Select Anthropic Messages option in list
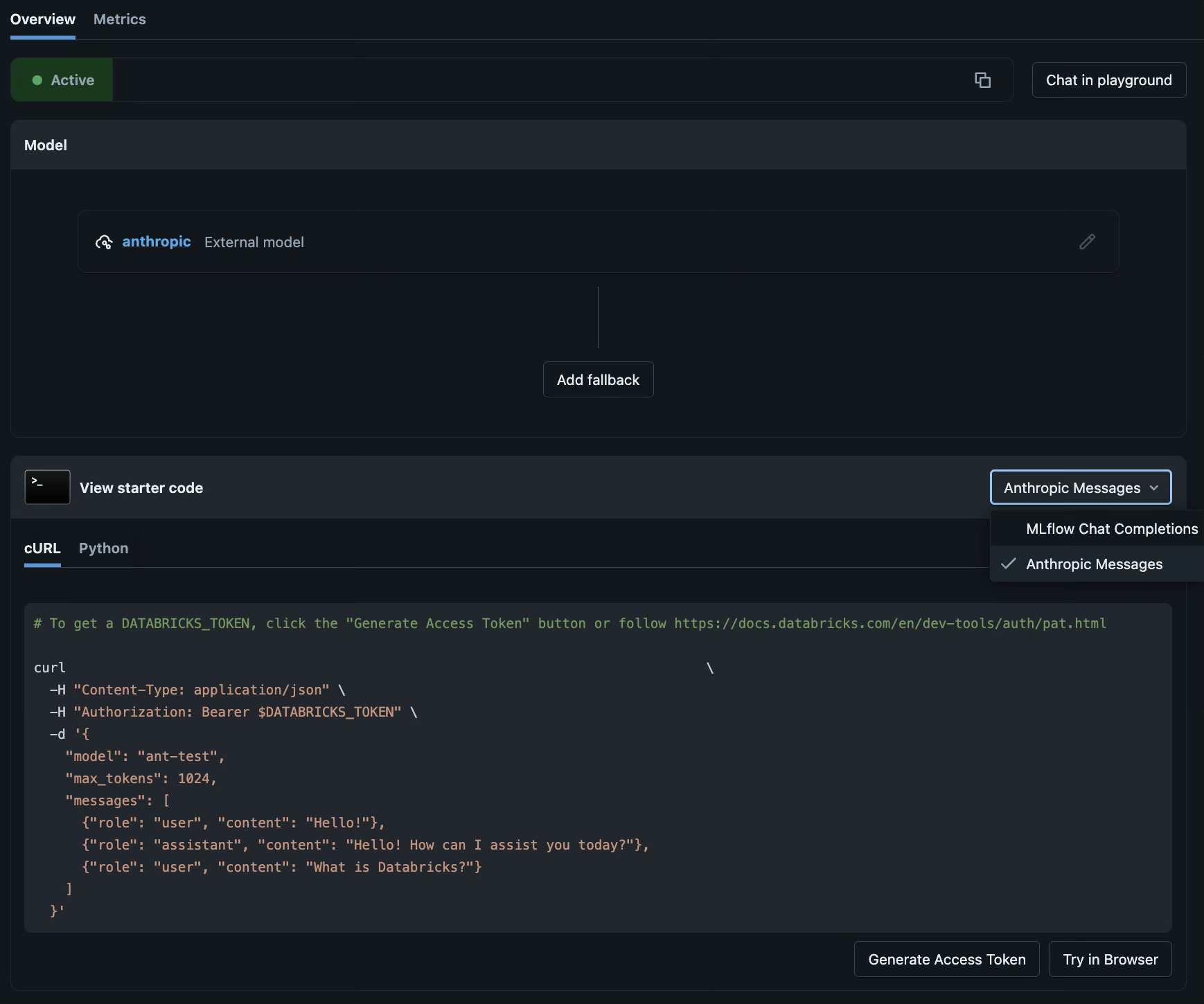The width and height of the screenshot is (1204, 1004). point(1098,564)
